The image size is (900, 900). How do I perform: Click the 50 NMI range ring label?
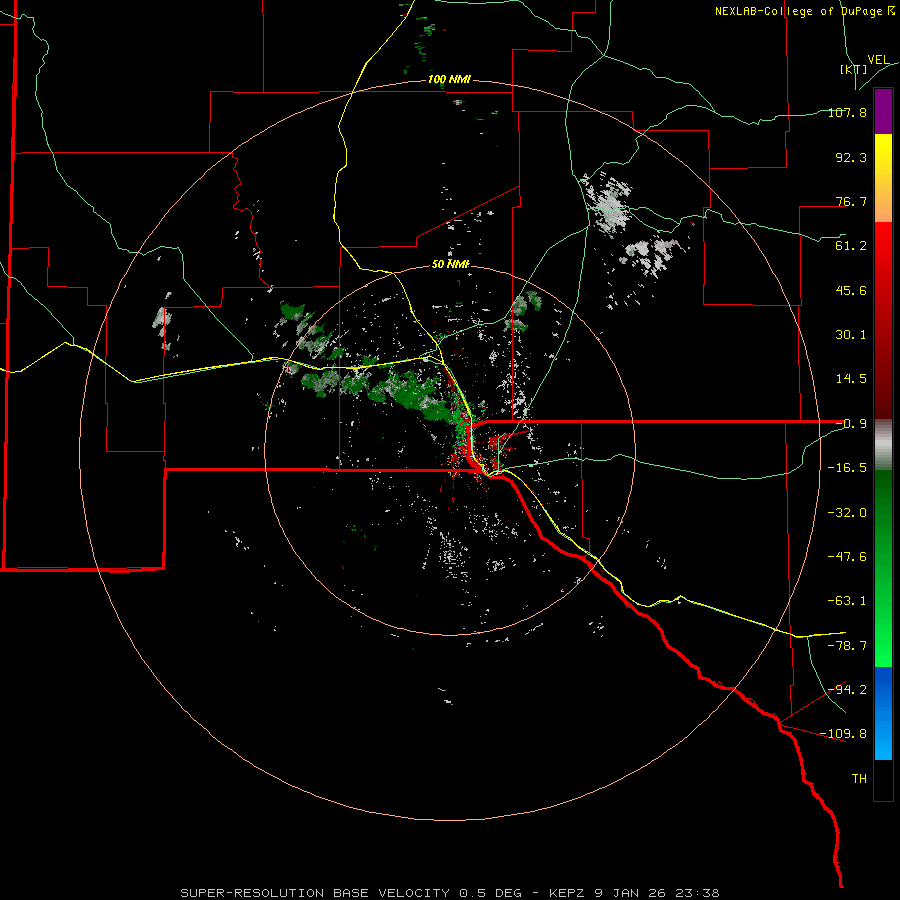click(451, 264)
